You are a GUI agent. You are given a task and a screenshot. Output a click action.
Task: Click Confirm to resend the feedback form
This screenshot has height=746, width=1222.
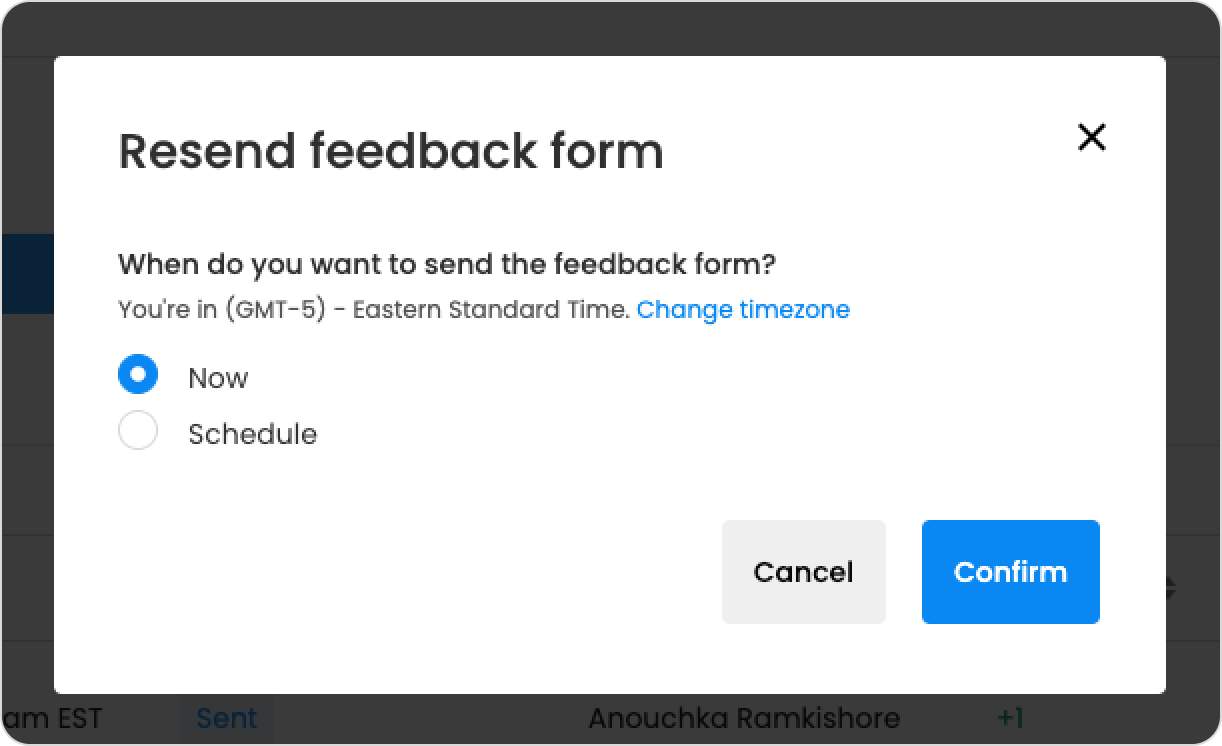pos(1010,571)
